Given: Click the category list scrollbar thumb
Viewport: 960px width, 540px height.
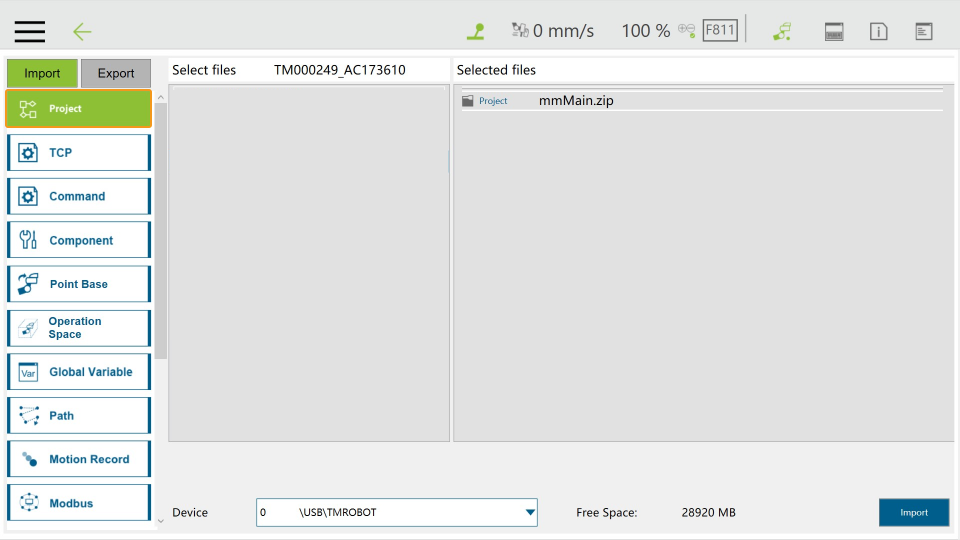Looking at the screenshot, I should pos(160,231).
